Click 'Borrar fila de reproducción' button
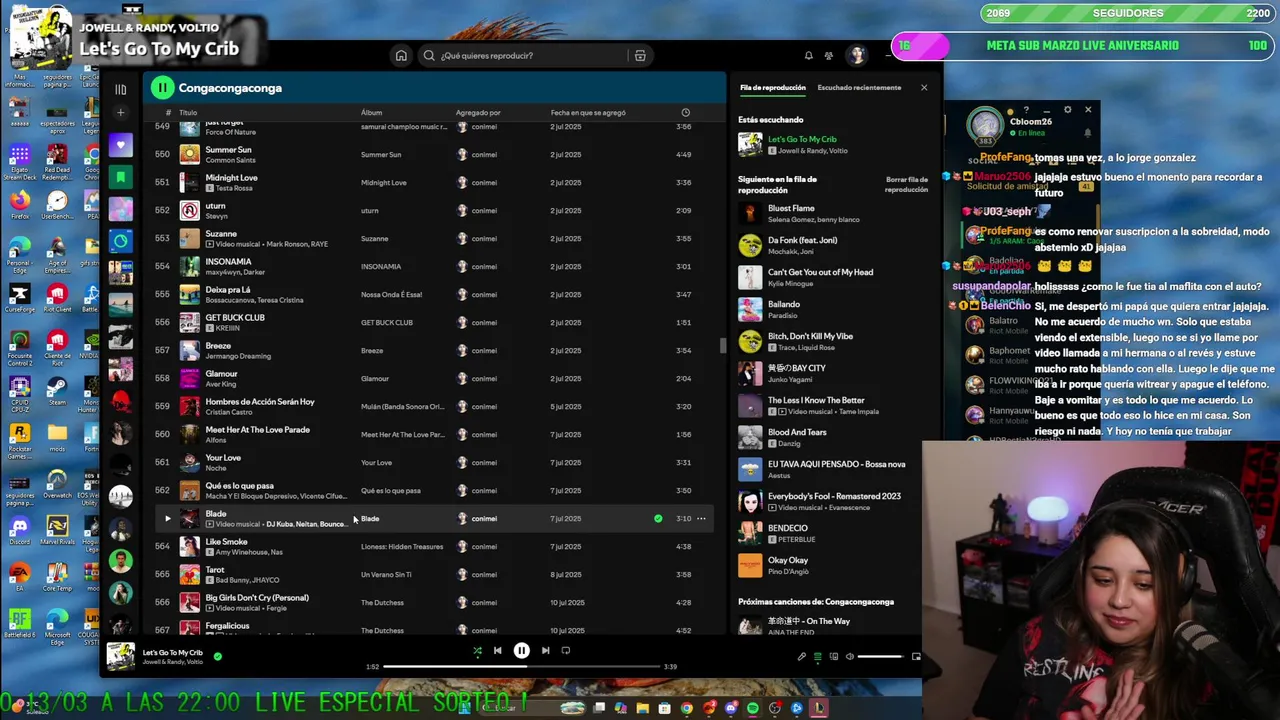Screen dimensions: 1280x720 906,184
